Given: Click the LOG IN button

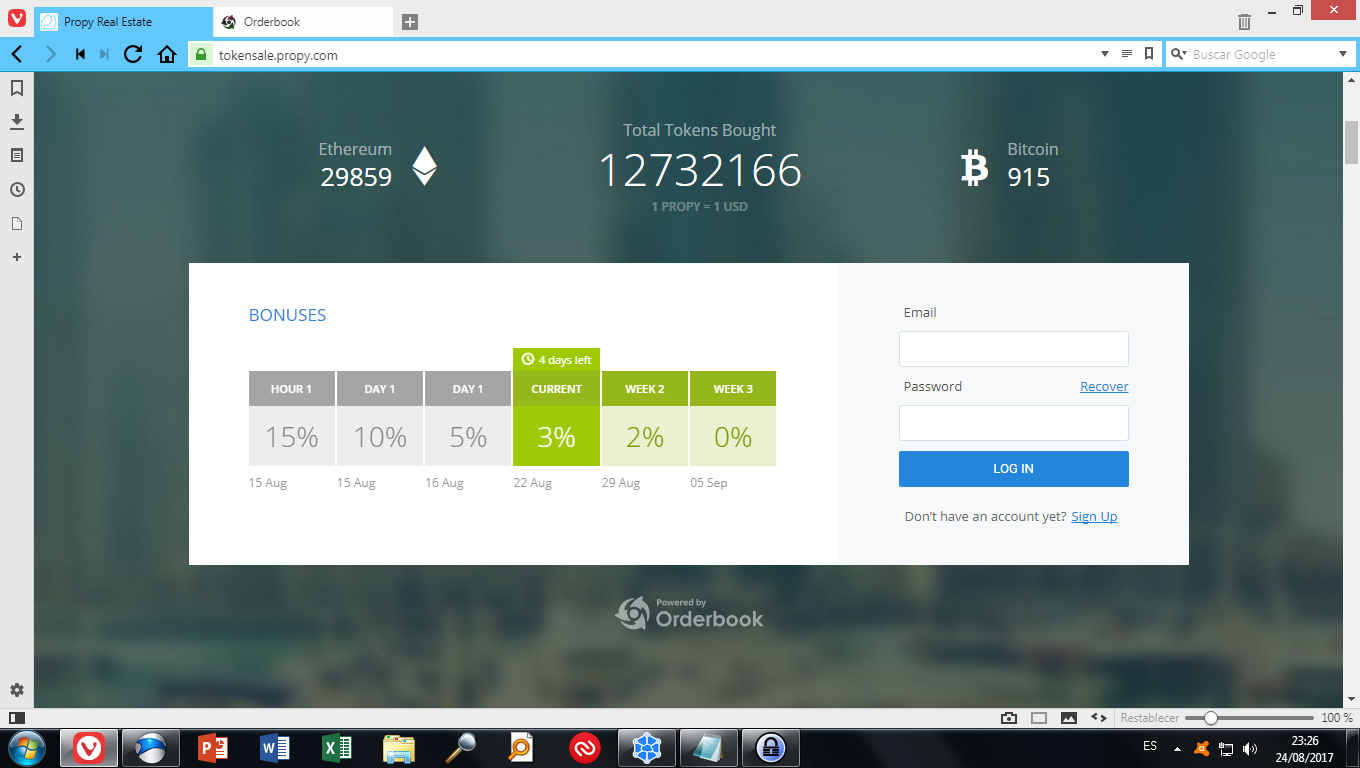Looking at the screenshot, I should tap(1014, 469).
